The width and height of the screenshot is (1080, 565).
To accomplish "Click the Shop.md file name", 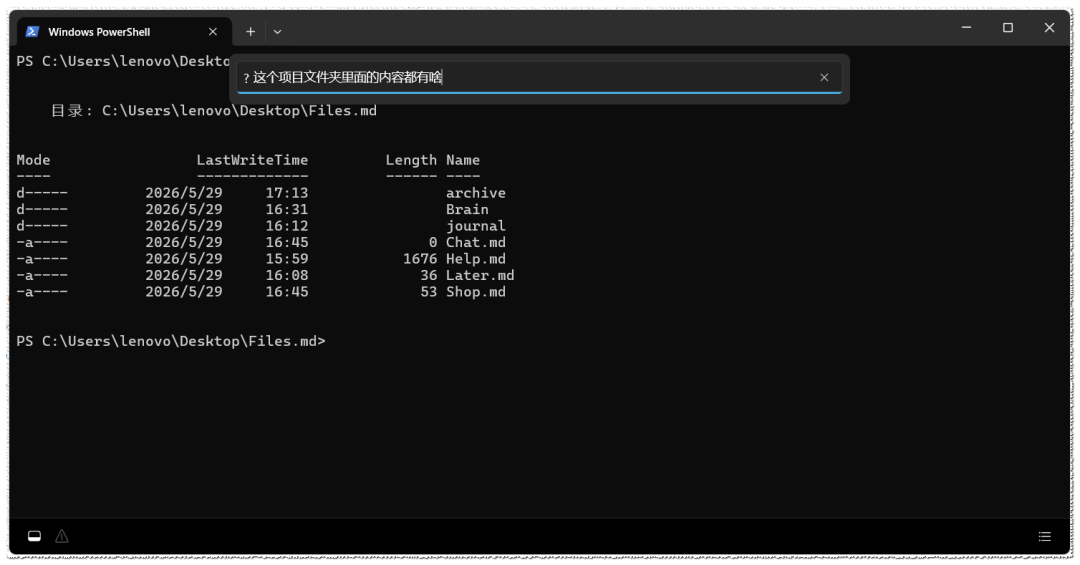I will 475,292.
